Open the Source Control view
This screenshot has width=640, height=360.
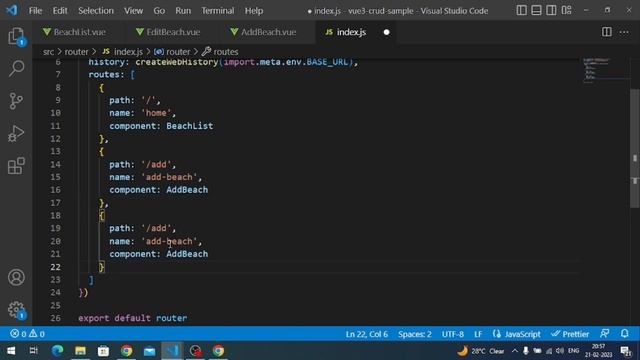tap(16, 101)
